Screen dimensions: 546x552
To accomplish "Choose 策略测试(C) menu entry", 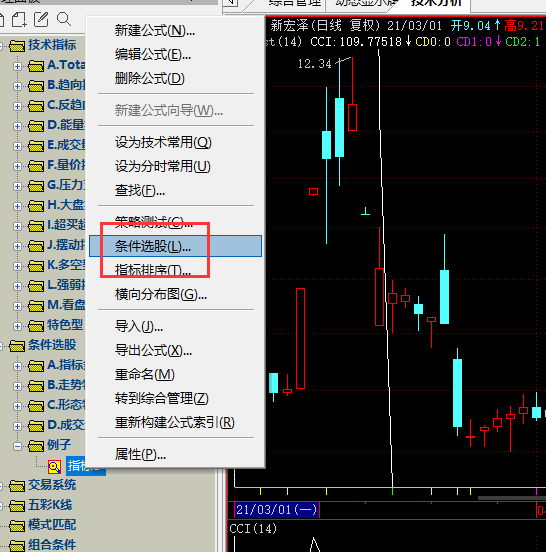I will (175, 222).
